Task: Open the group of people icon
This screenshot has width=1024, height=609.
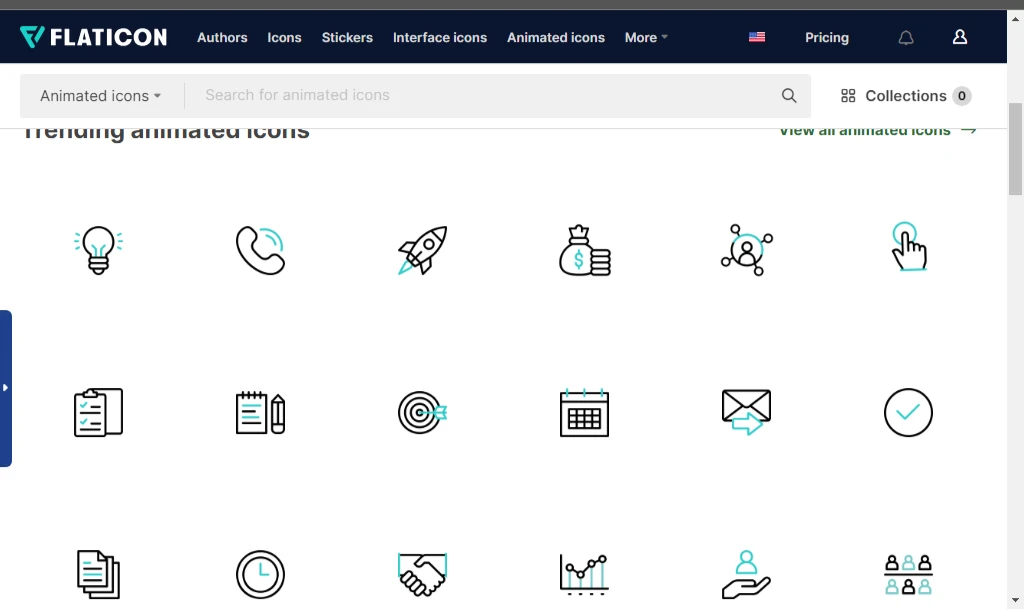Action: [908, 574]
